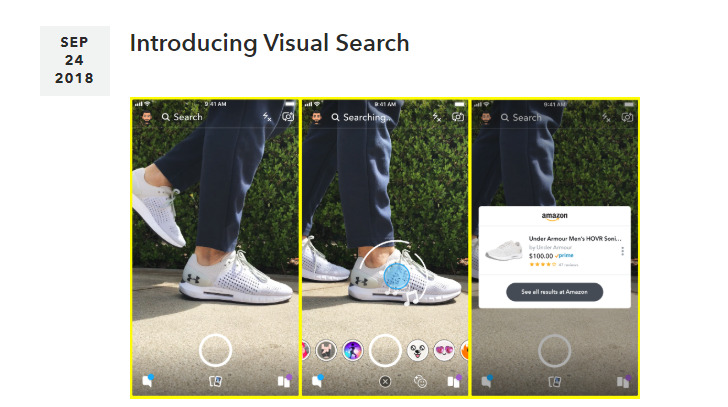The image size is (728, 407).
Task: Open the Bitmoji profile avatar in first phone
Action: point(147,117)
